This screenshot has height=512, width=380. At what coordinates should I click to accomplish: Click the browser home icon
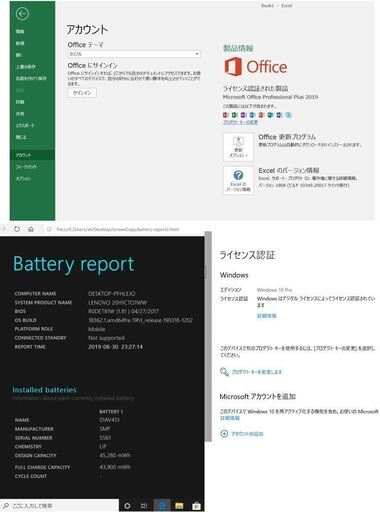click(31, 229)
